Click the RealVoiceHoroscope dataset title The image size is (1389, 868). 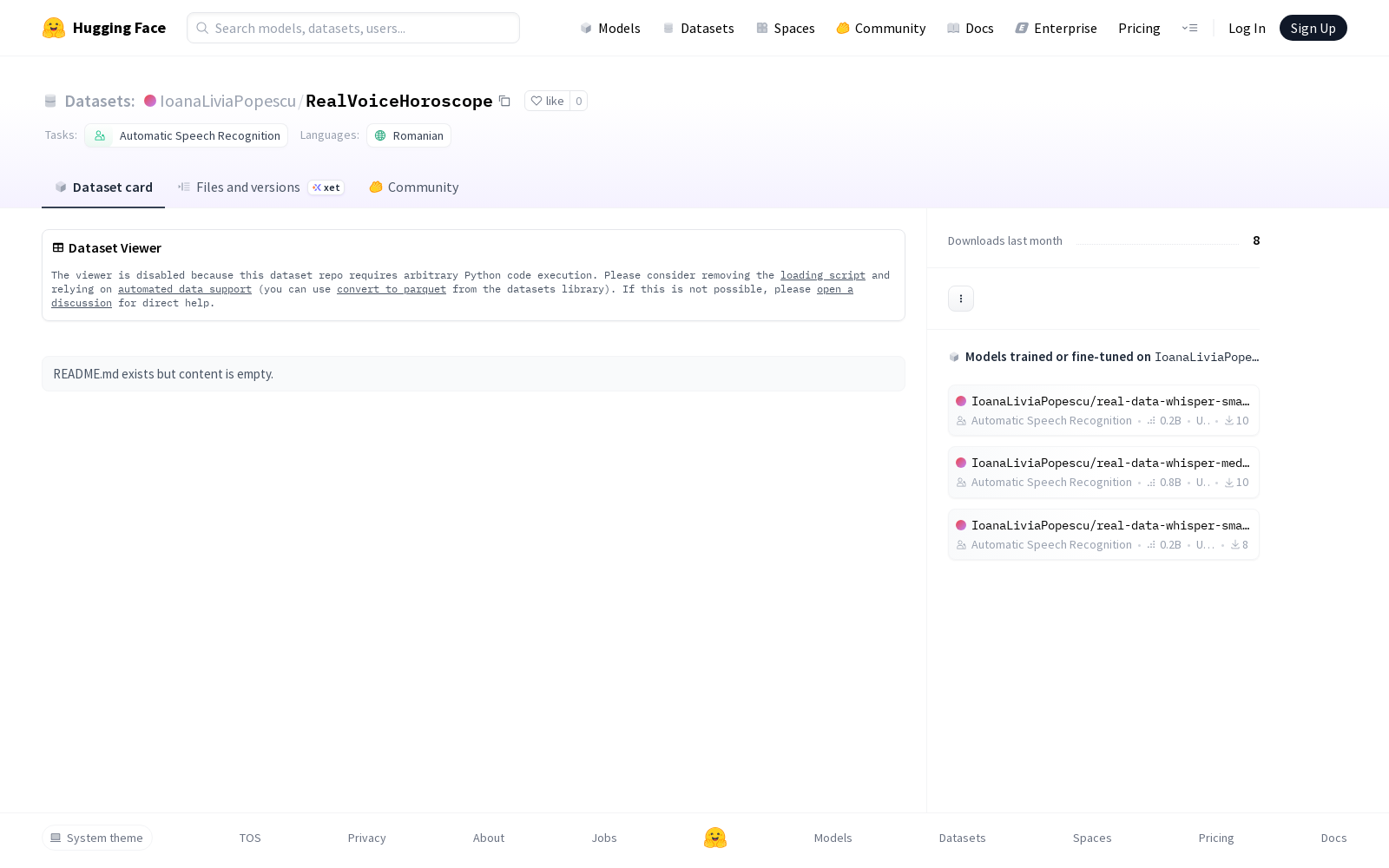tap(399, 101)
